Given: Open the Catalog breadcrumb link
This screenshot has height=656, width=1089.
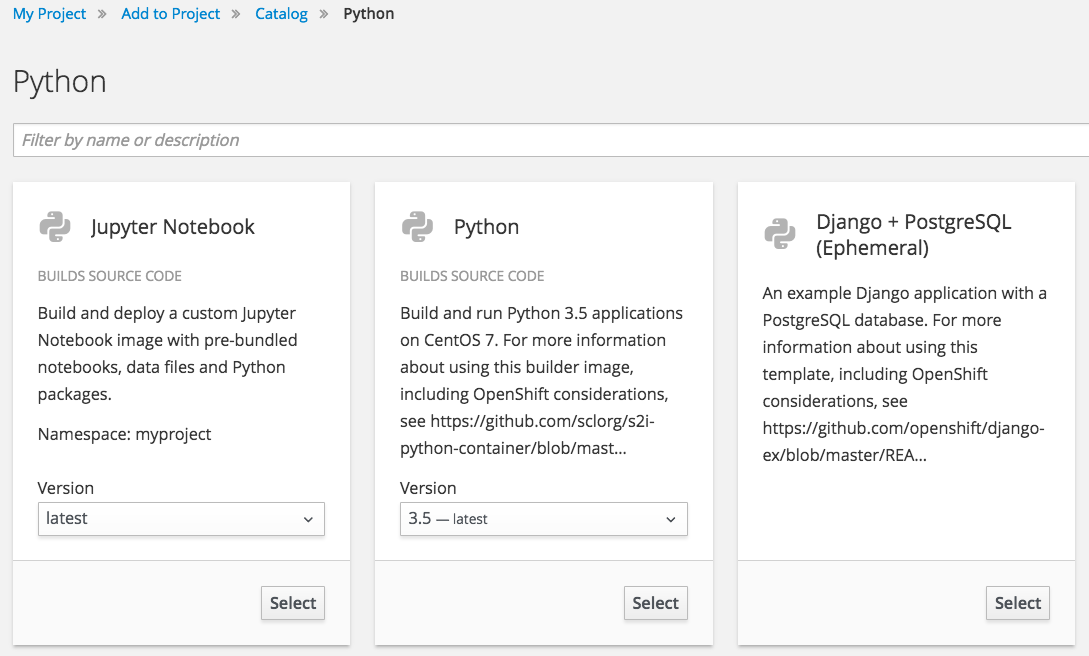Looking at the screenshot, I should 281,14.
